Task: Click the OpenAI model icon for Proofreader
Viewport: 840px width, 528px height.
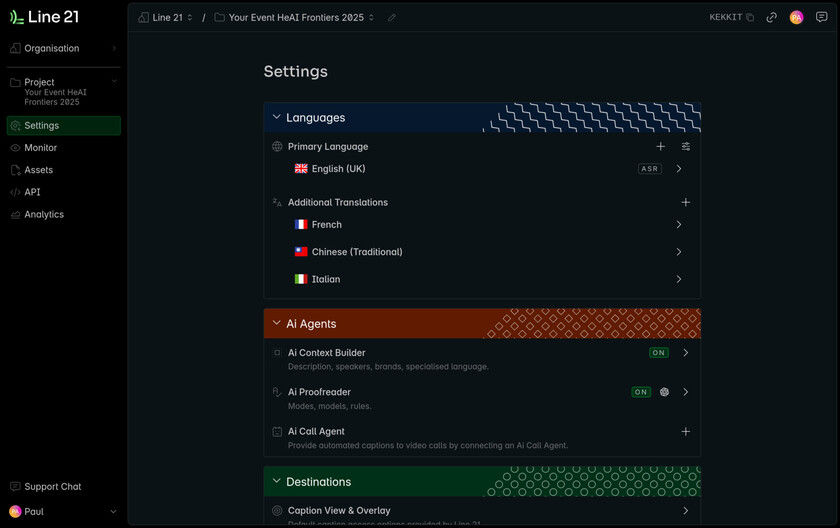Action: click(x=664, y=392)
